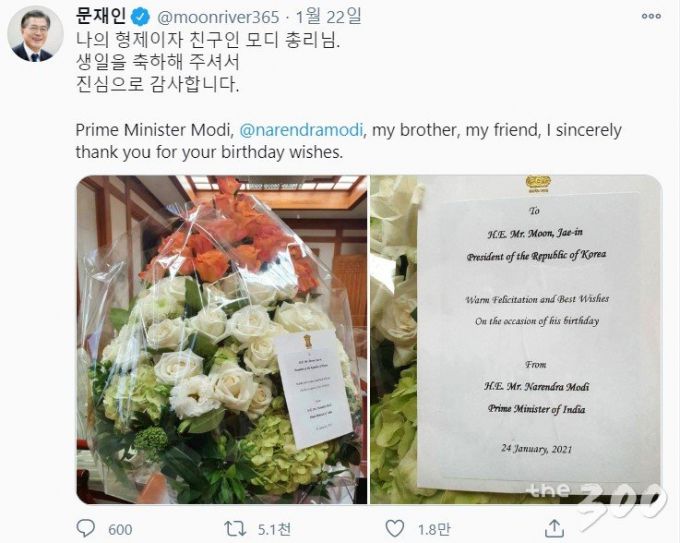
Task: Click the blue verified badge
Action: click(140, 17)
